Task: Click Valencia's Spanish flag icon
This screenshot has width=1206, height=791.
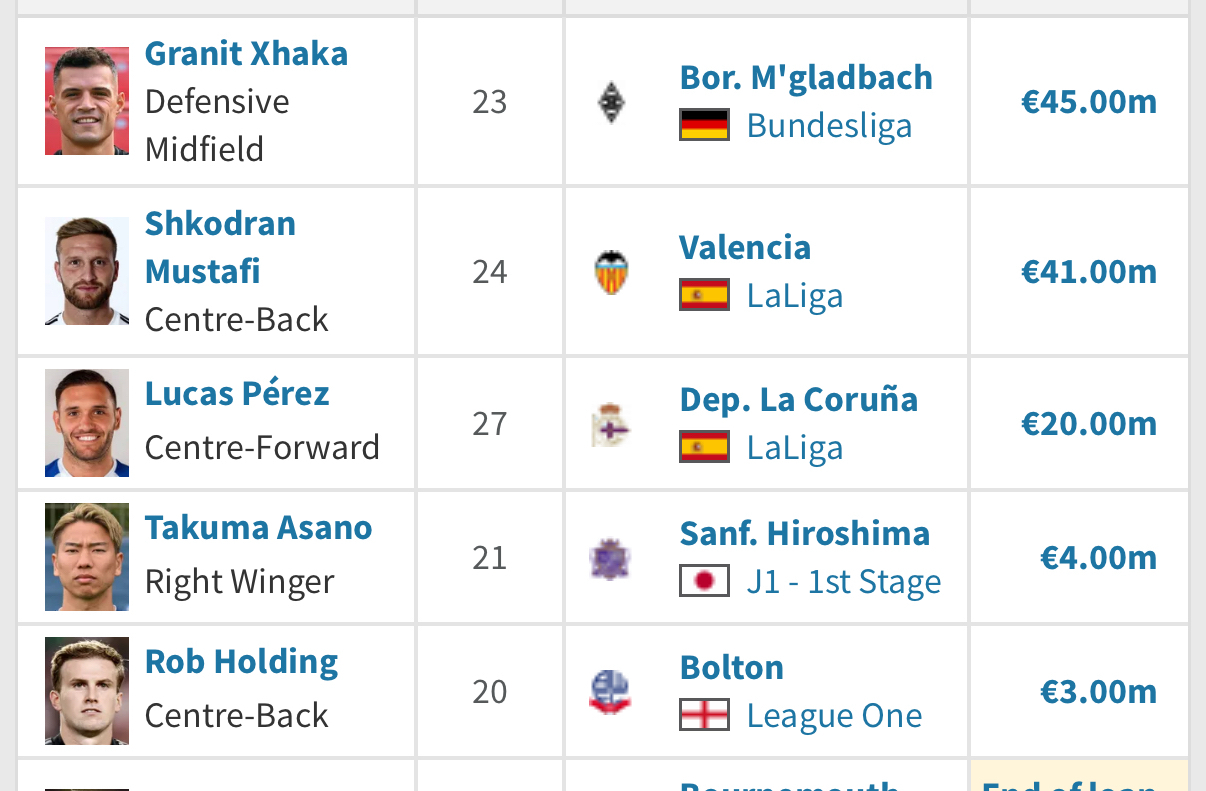Action: click(704, 296)
